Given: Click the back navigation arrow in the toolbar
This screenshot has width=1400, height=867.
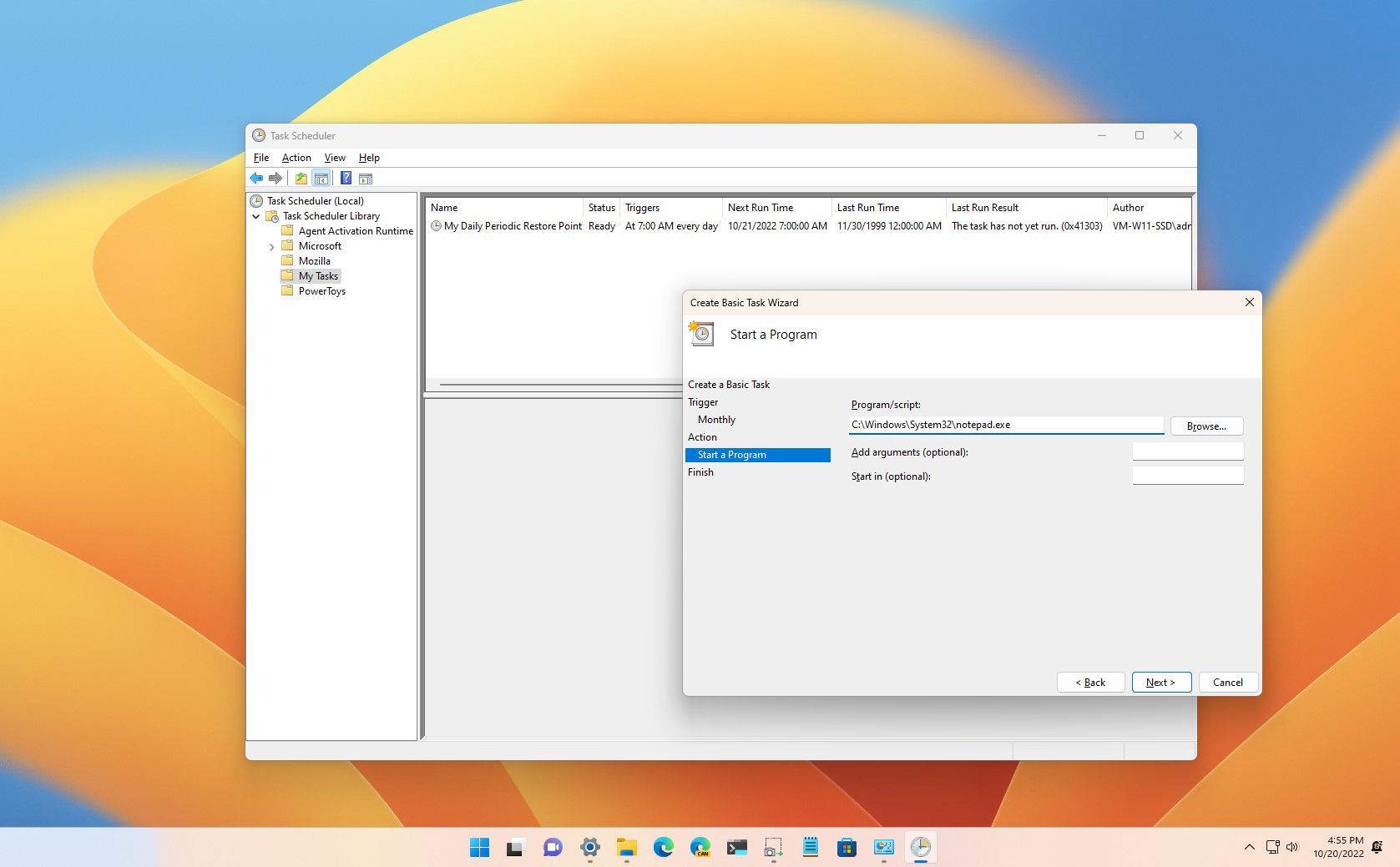Looking at the screenshot, I should [256, 178].
